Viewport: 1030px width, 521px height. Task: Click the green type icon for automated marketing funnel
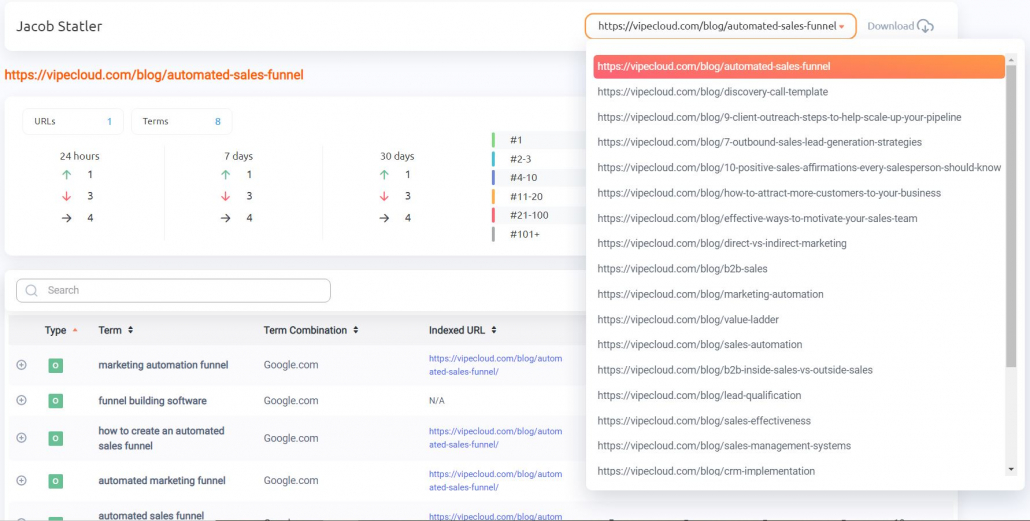click(56, 481)
